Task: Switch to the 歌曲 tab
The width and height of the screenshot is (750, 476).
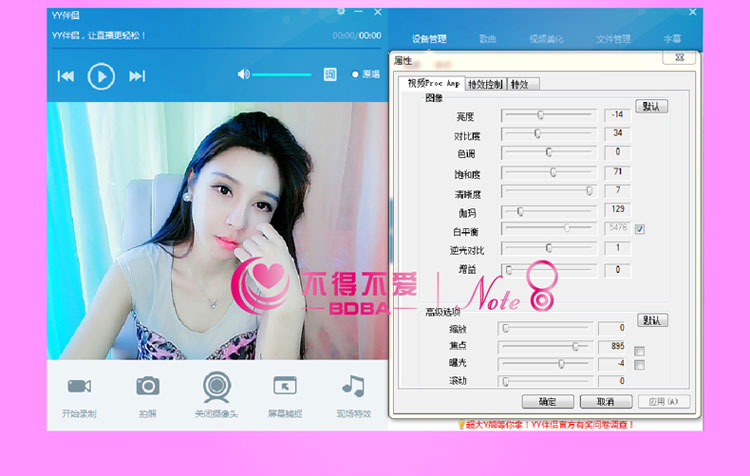Action: (487, 39)
